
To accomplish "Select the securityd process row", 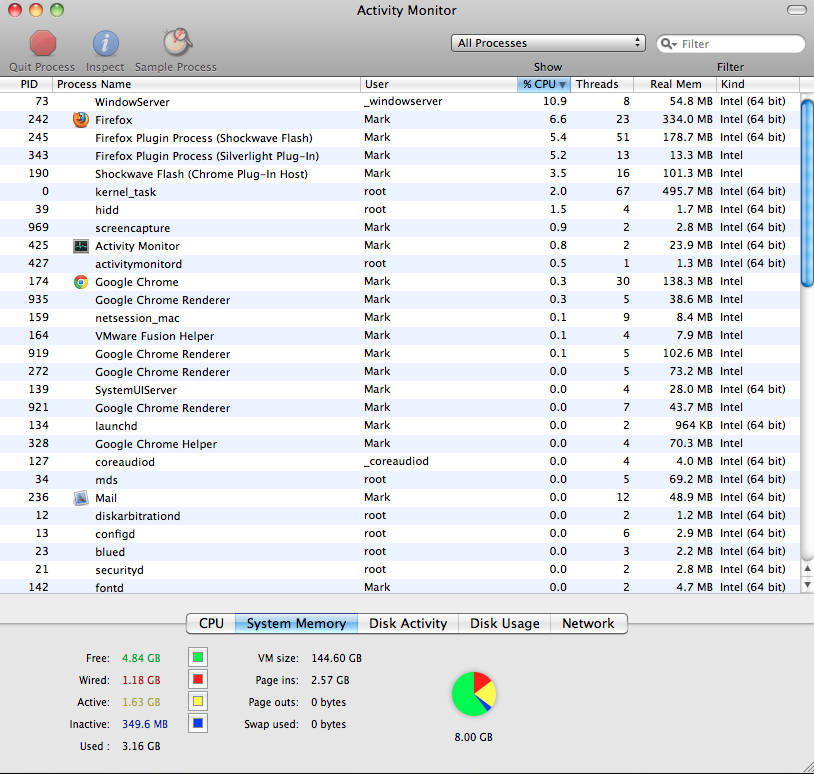I will pyautogui.click(x=400, y=569).
